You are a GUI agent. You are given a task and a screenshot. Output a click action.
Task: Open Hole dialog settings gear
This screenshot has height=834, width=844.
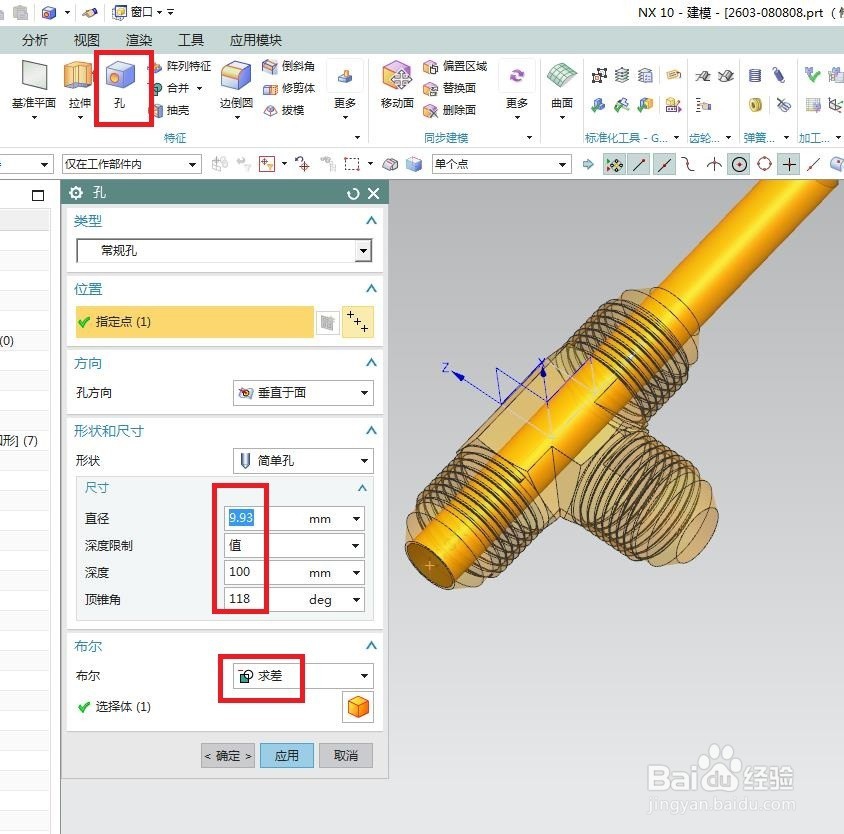[x=76, y=193]
